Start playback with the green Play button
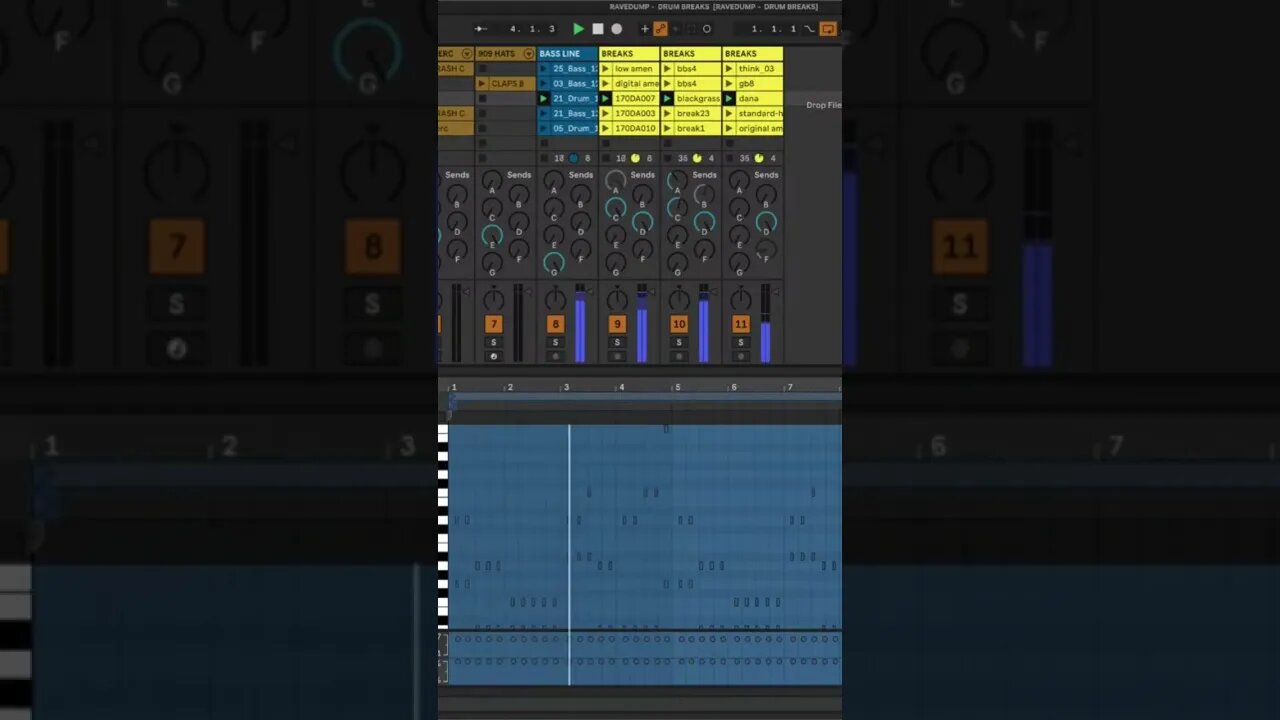Image resolution: width=1280 pixels, height=720 pixels. [x=578, y=29]
